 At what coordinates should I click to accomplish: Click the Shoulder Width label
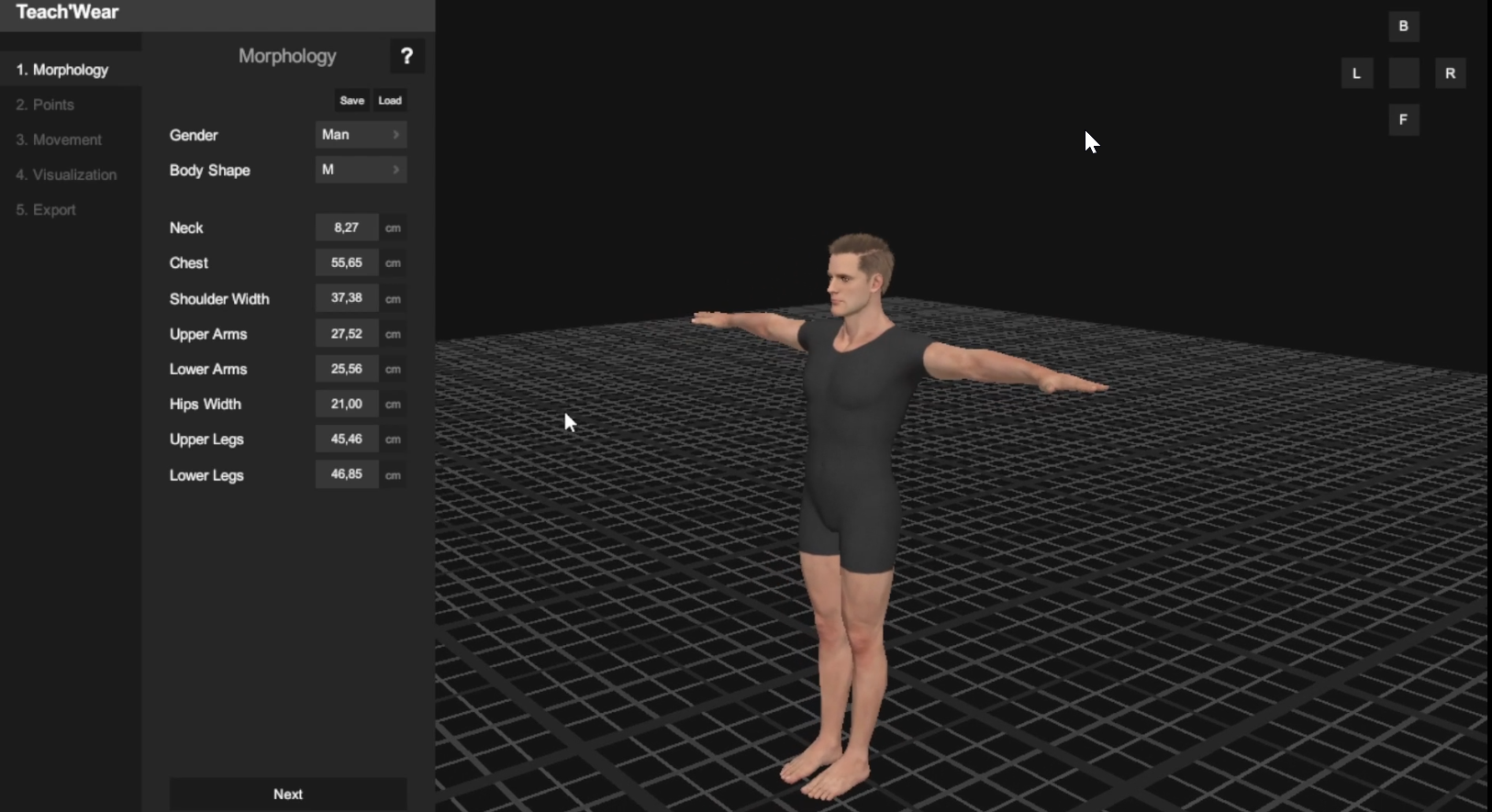[219, 299]
